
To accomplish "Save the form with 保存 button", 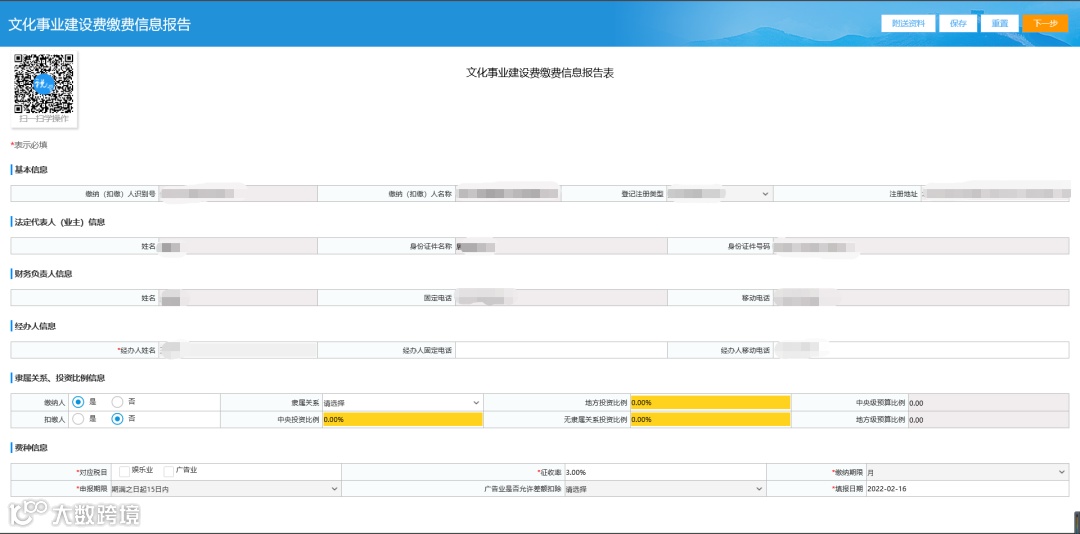I will tap(958, 23).
